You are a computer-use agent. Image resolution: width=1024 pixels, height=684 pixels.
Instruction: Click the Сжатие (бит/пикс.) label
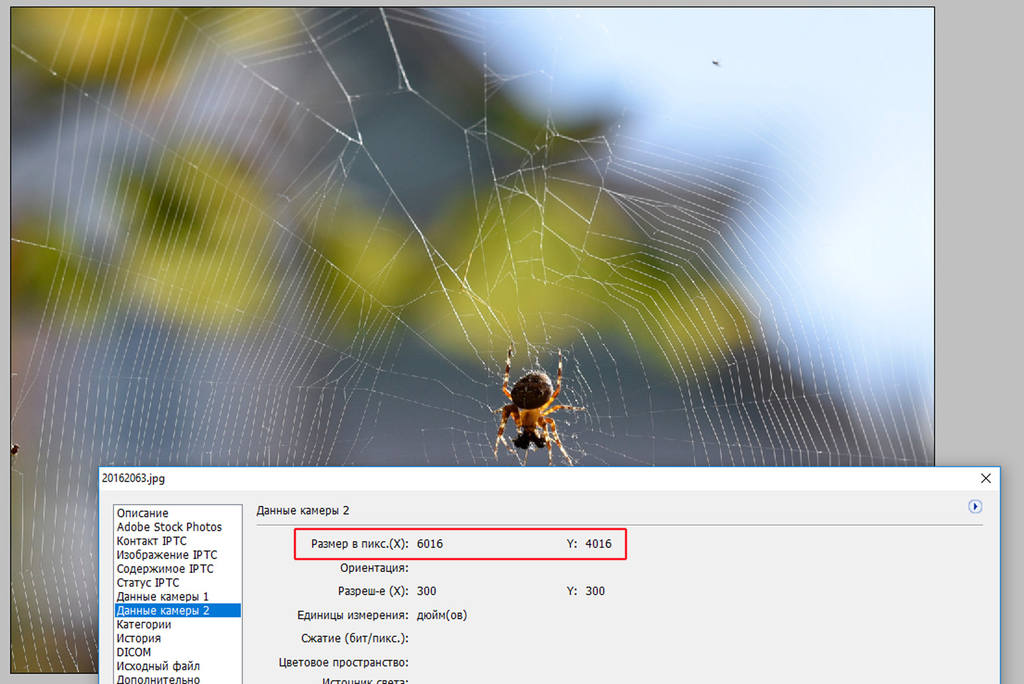(355, 638)
